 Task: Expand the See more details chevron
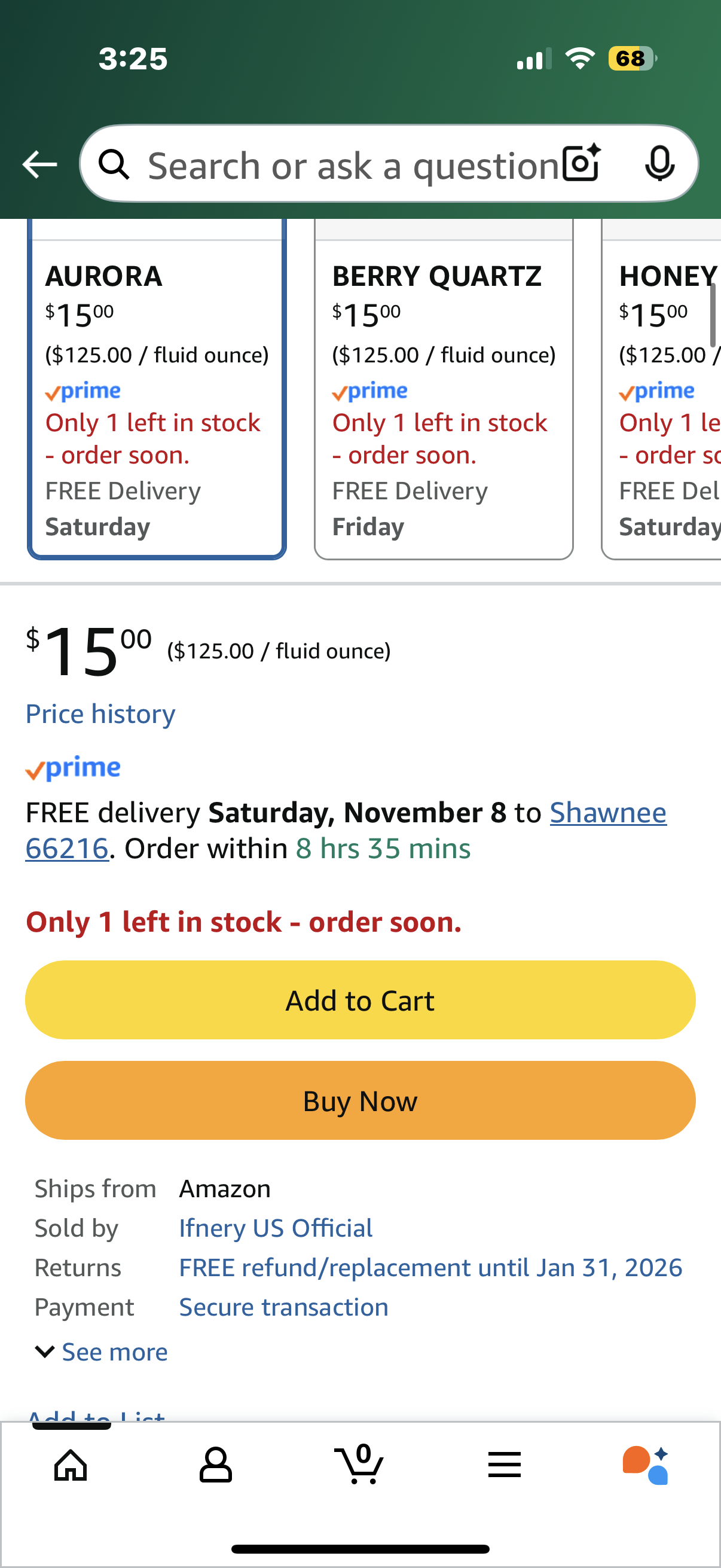point(102,1352)
